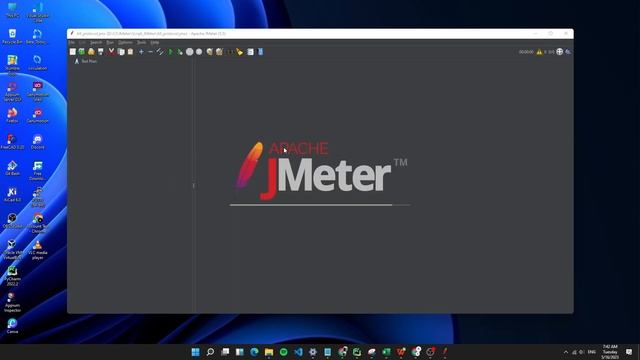The height and width of the screenshot is (360, 640).
Task: Show hidden tray icons chevron
Action: (x=566, y=352)
